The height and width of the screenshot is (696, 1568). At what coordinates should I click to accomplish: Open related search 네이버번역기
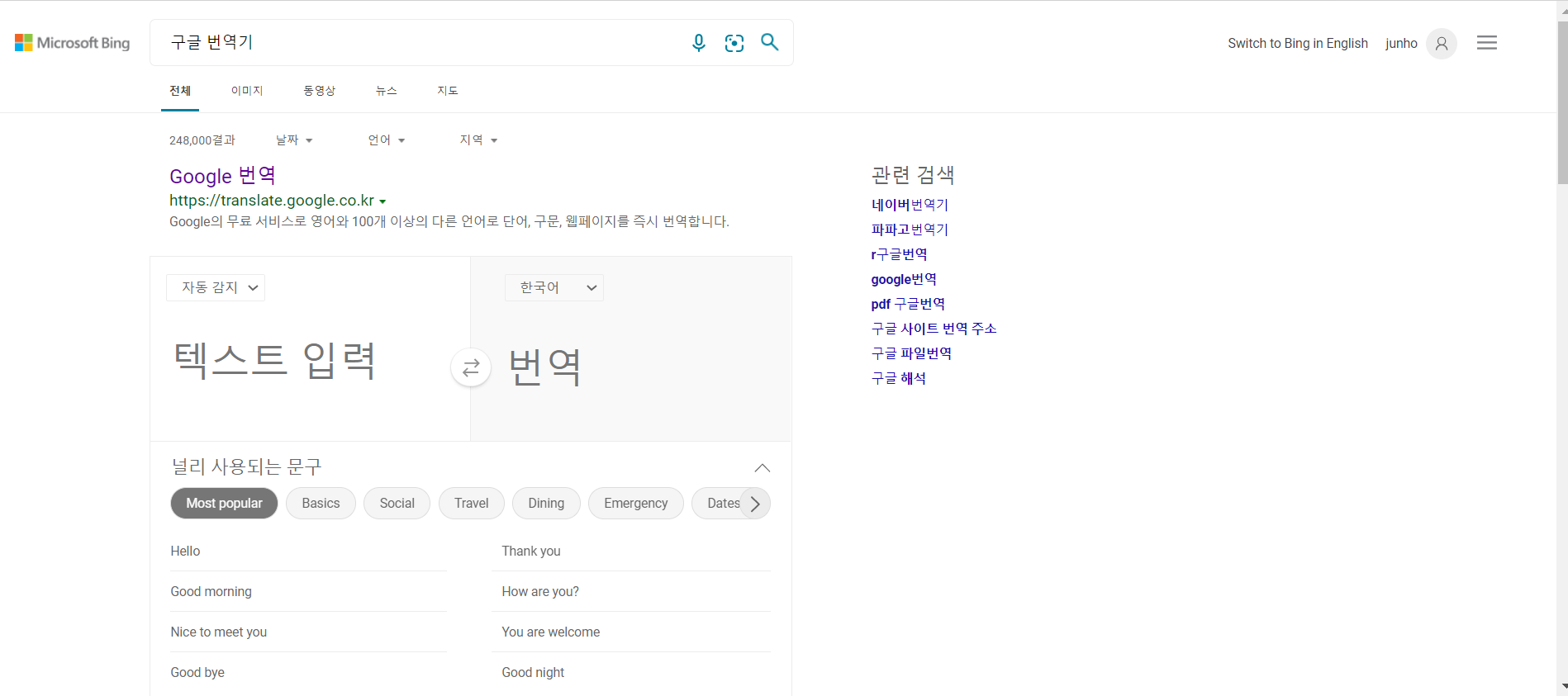910,205
